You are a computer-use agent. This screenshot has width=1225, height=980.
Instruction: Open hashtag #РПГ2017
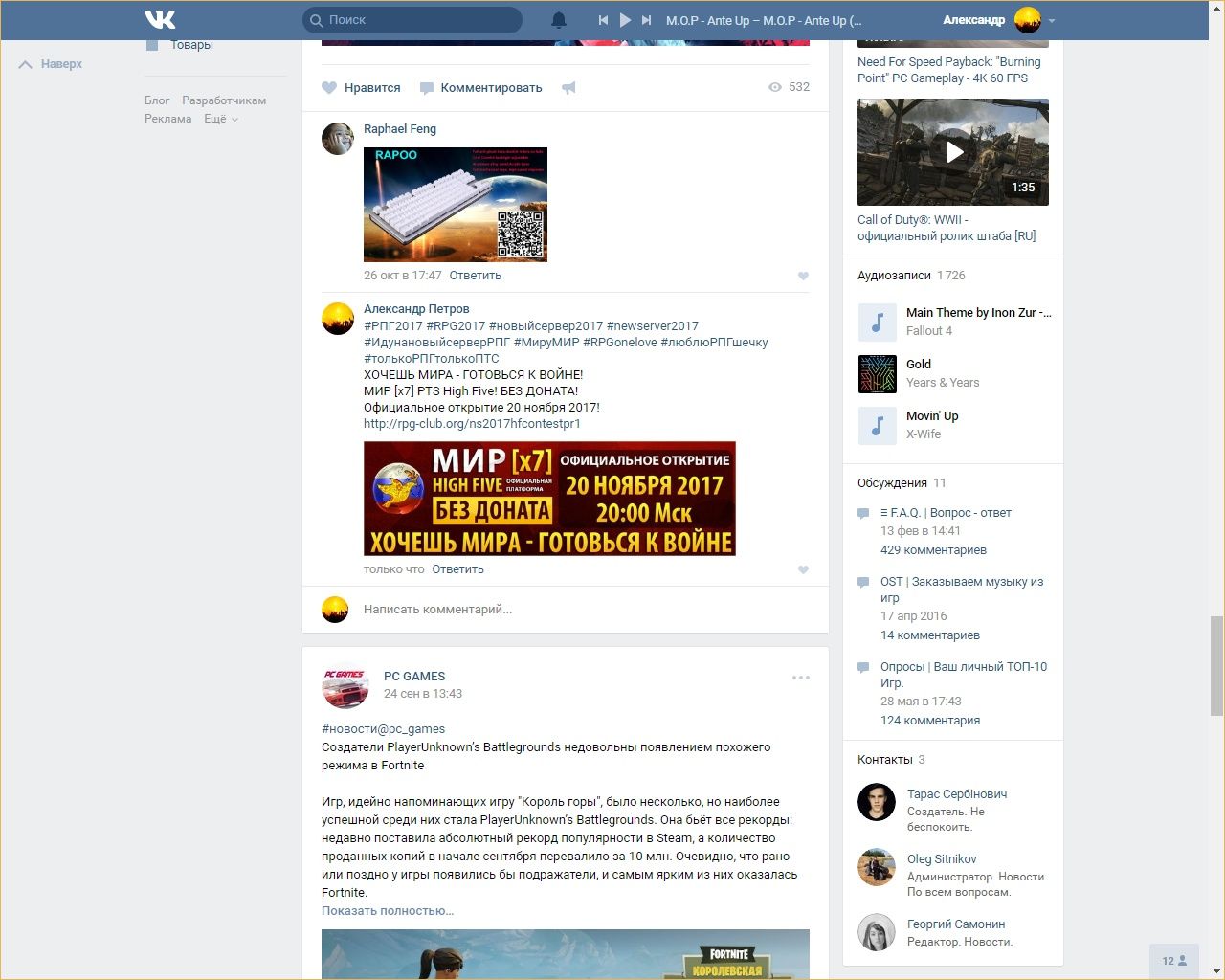click(x=393, y=326)
